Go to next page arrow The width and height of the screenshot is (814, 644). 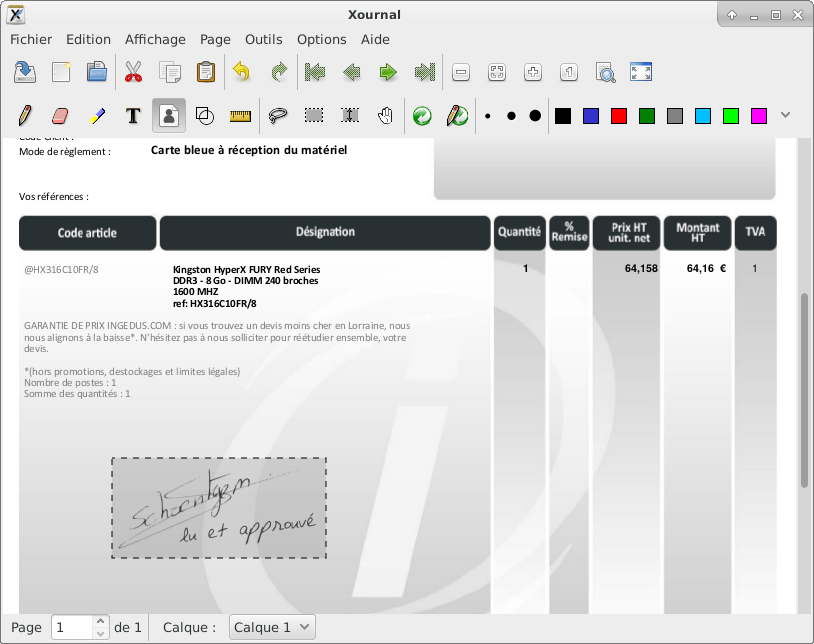[388, 72]
